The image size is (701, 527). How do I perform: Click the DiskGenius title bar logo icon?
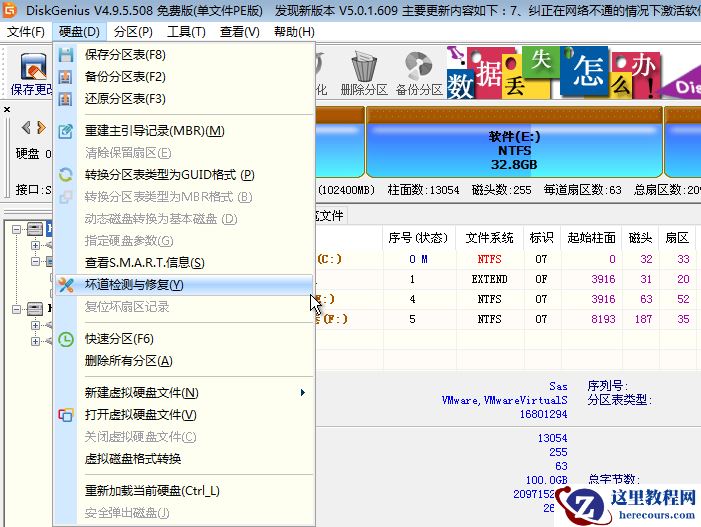tap(10, 9)
